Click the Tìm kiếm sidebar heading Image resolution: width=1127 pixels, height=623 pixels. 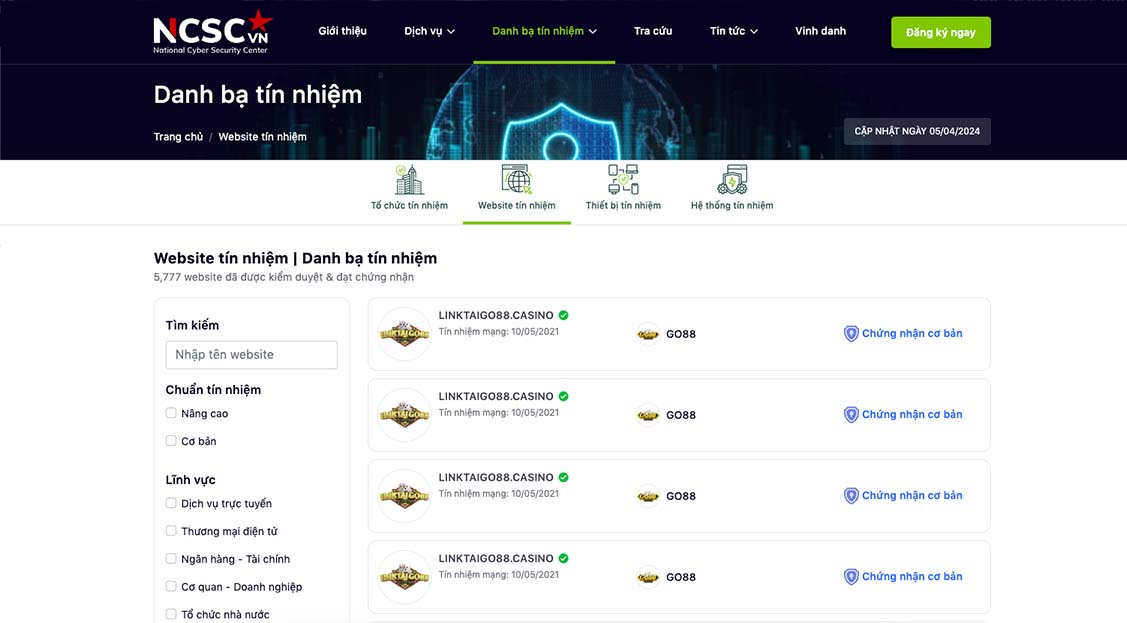(192, 326)
